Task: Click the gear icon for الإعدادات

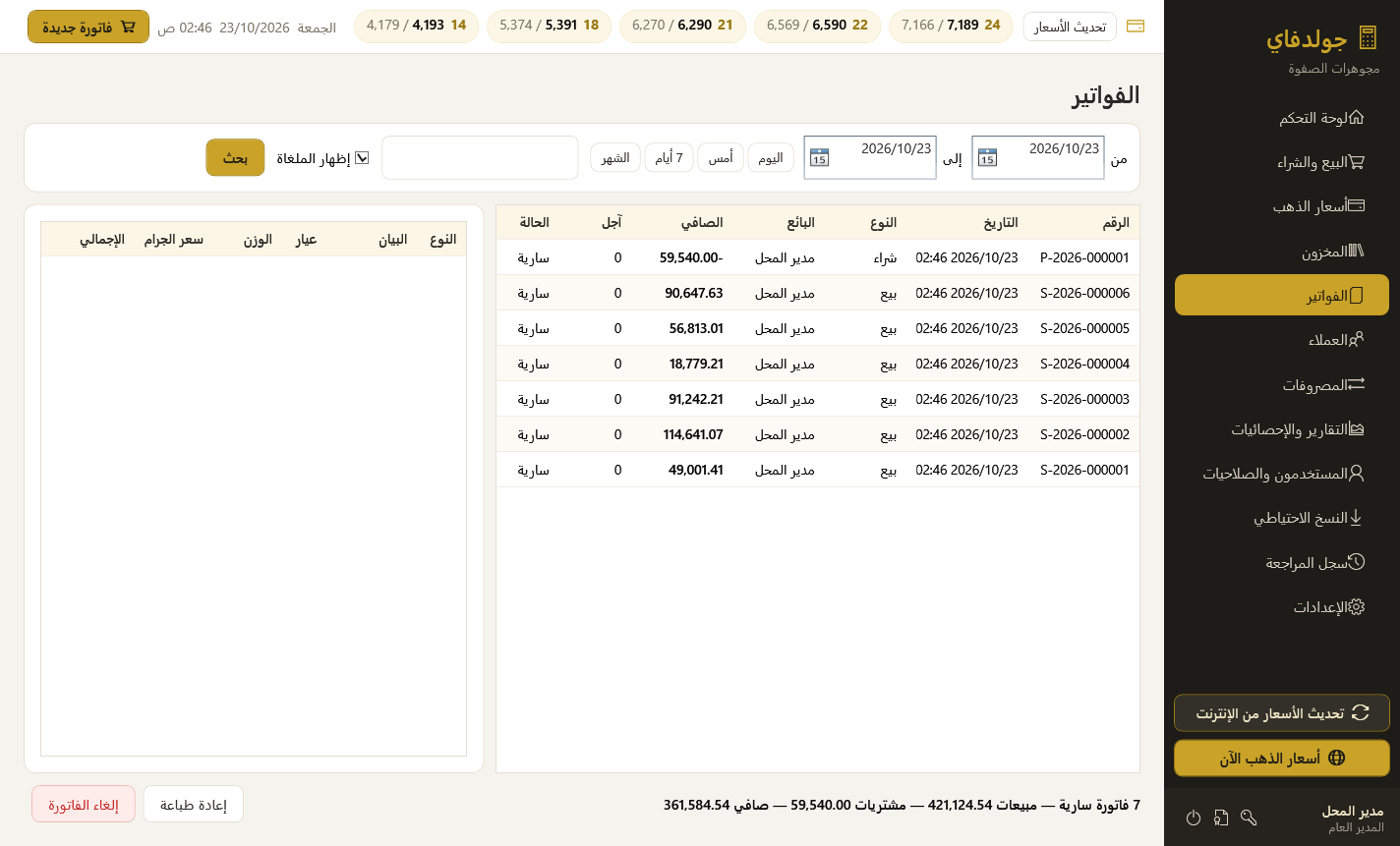Action: point(1356,607)
